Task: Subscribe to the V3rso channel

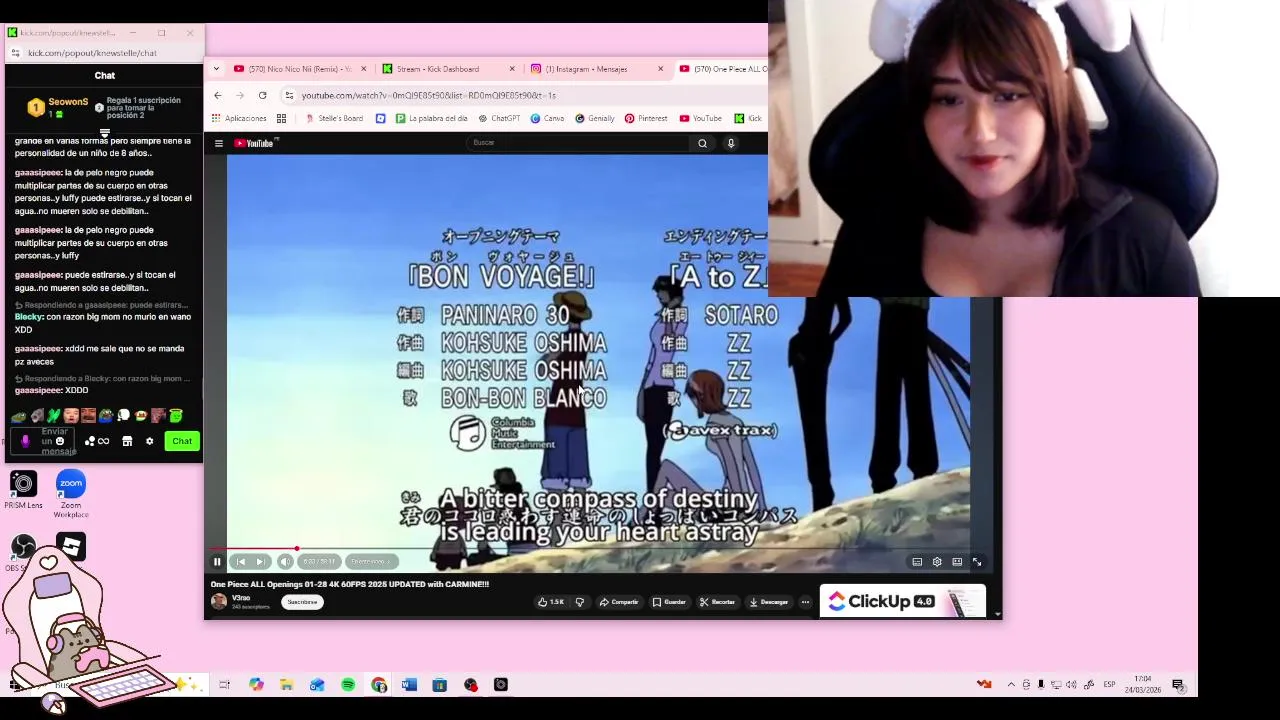Action: (x=302, y=602)
